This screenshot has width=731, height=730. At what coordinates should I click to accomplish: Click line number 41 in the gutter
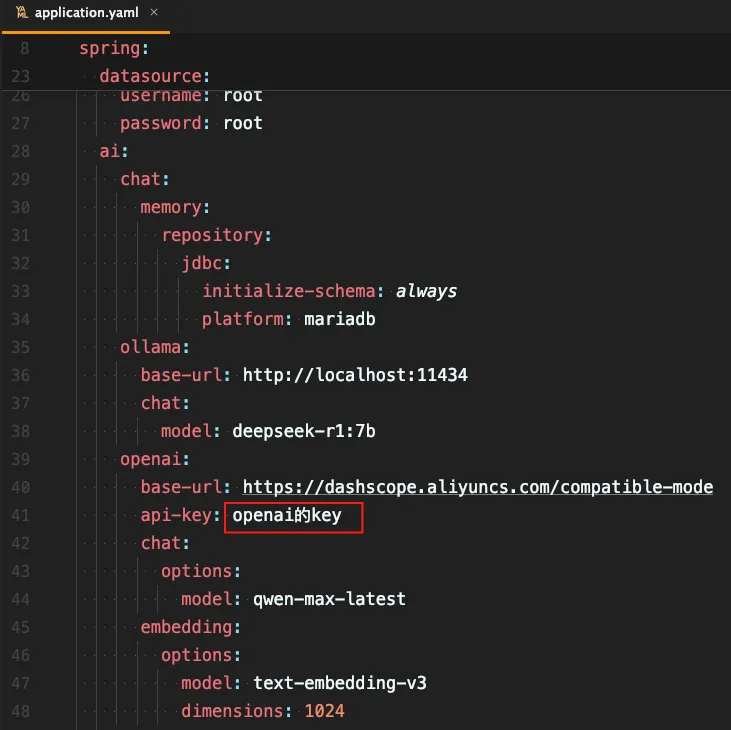20,515
